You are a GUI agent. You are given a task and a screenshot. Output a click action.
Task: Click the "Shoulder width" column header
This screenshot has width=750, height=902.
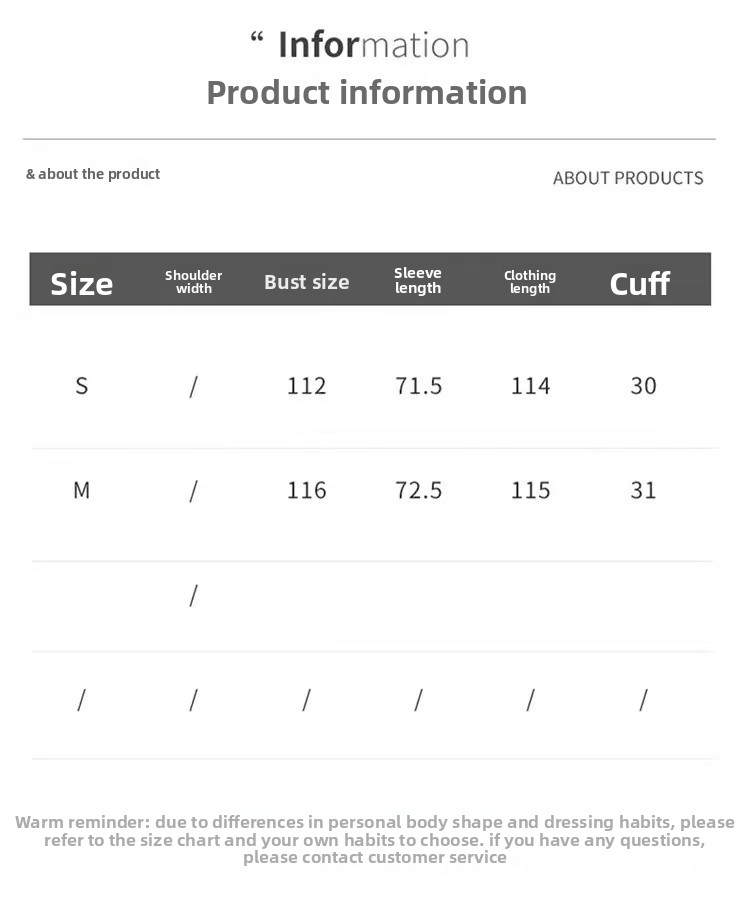[x=194, y=282]
